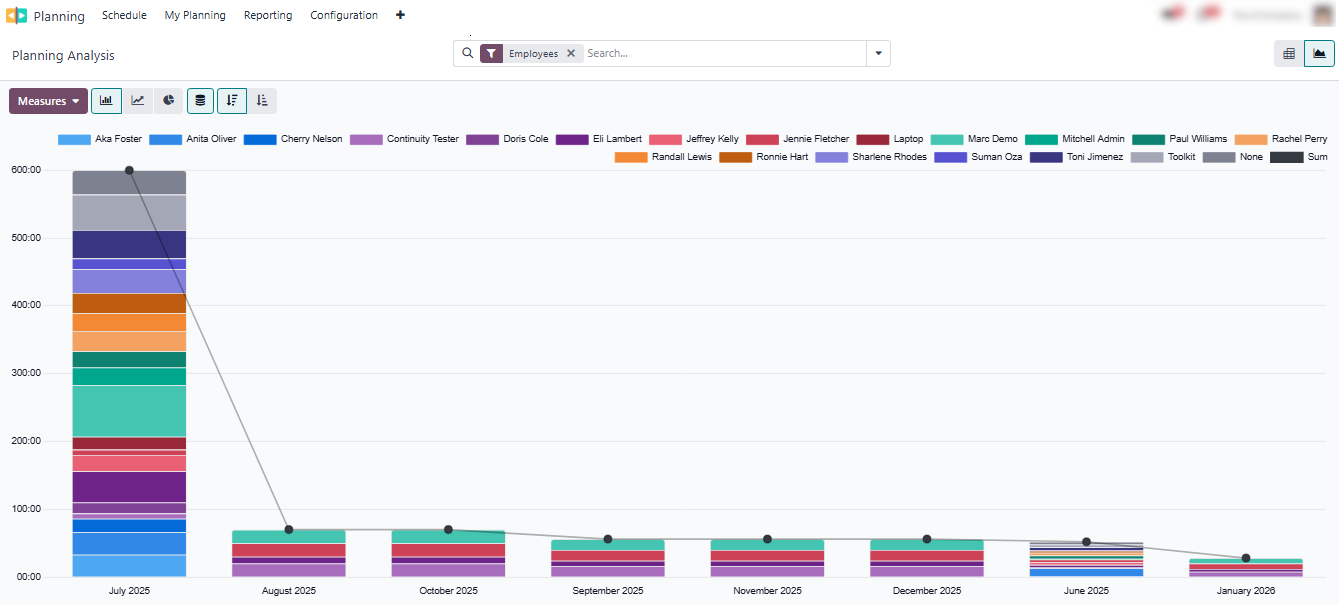This screenshot has height=605, width=1339.
Task: Select the bar chart type icon
Action: tap(106, 100)
